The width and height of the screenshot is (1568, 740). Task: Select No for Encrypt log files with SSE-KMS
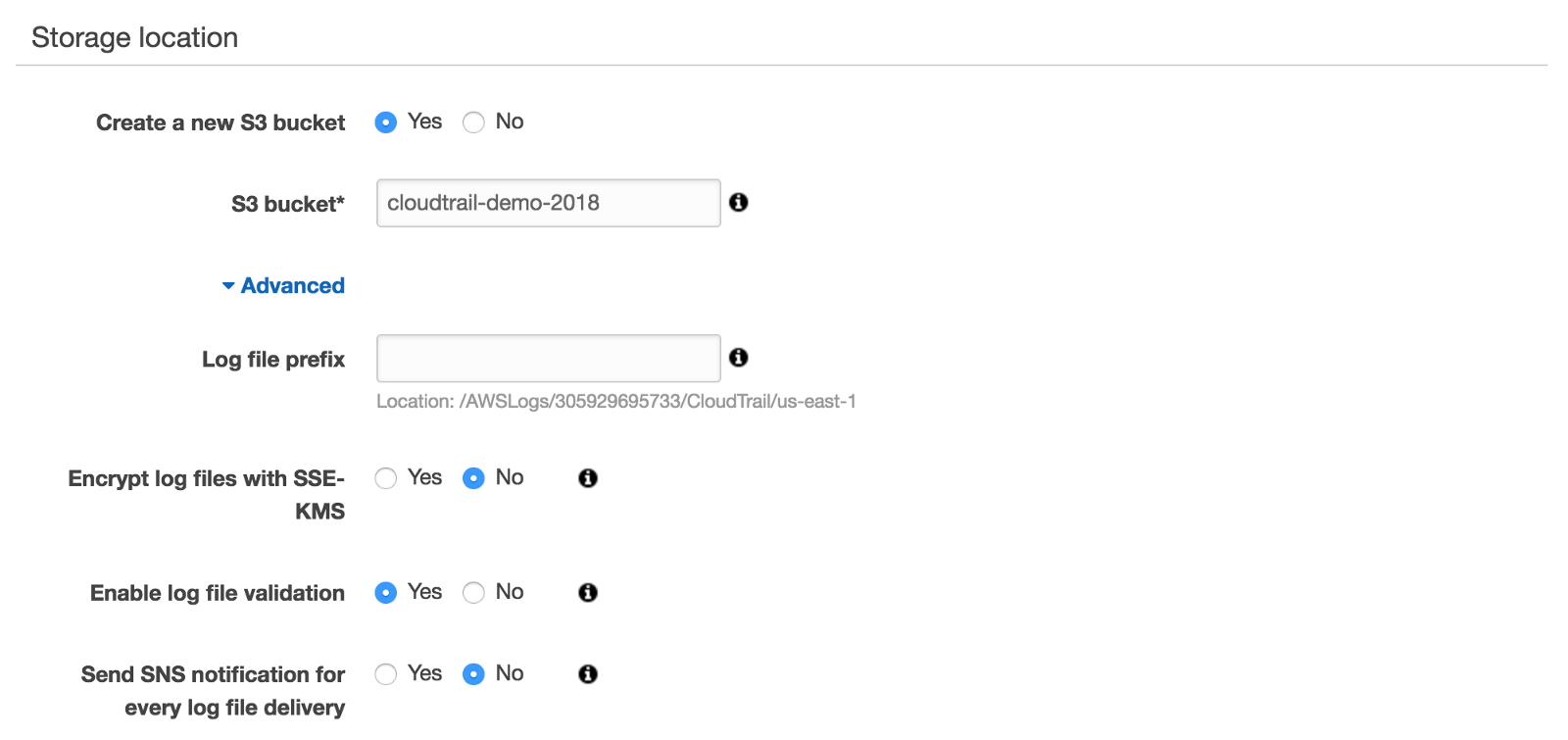tap(474, 478)
